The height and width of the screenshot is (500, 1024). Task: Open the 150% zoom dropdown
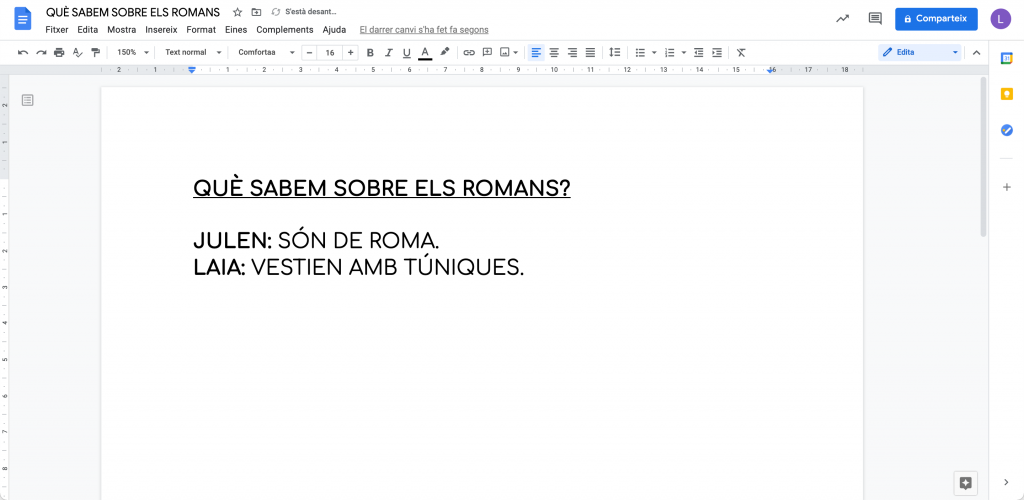point(132,52)
